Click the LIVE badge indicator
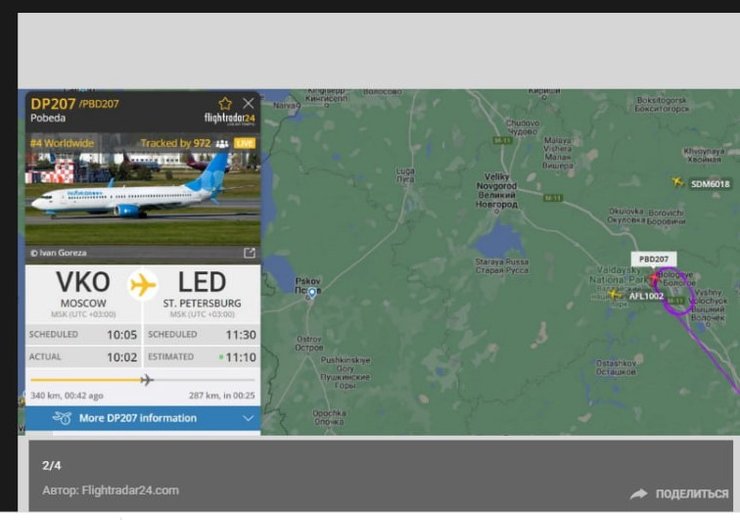This screenshot has height=520, width=740. coord(244,143)
